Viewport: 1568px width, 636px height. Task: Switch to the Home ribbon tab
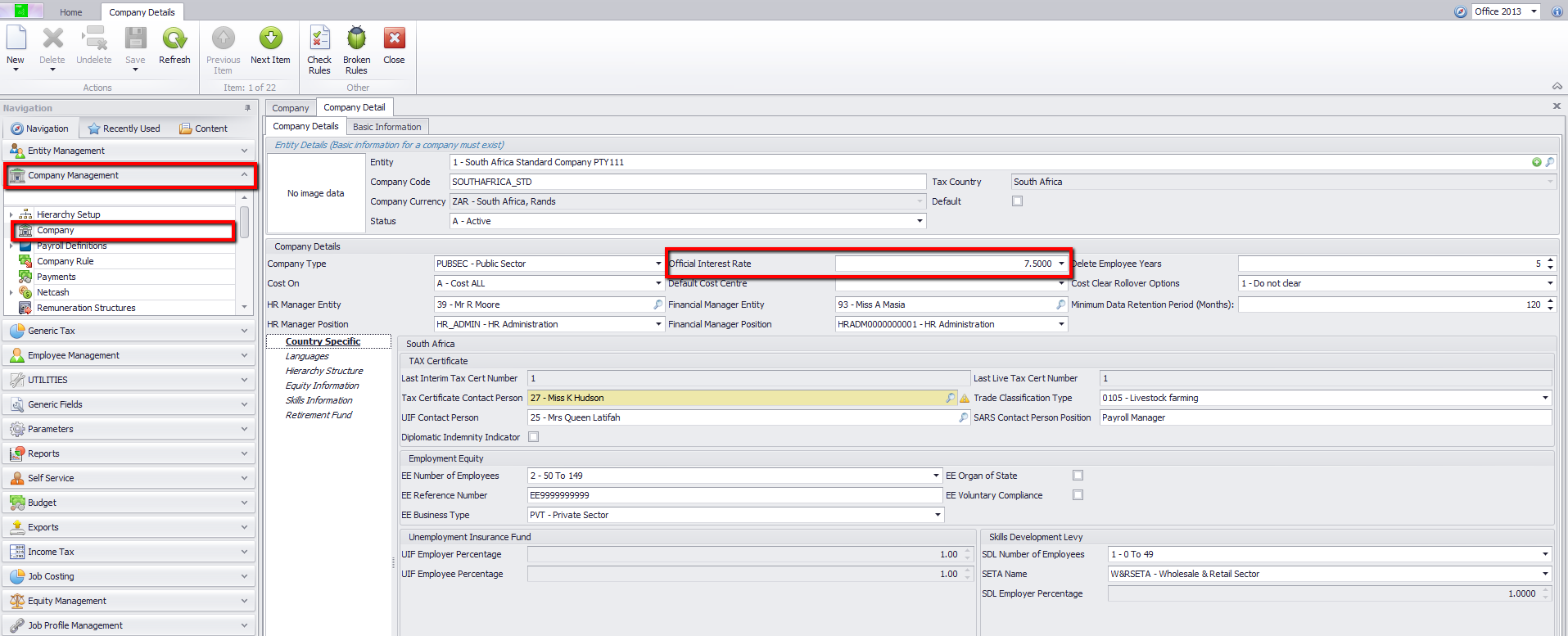tap(71, 12)
